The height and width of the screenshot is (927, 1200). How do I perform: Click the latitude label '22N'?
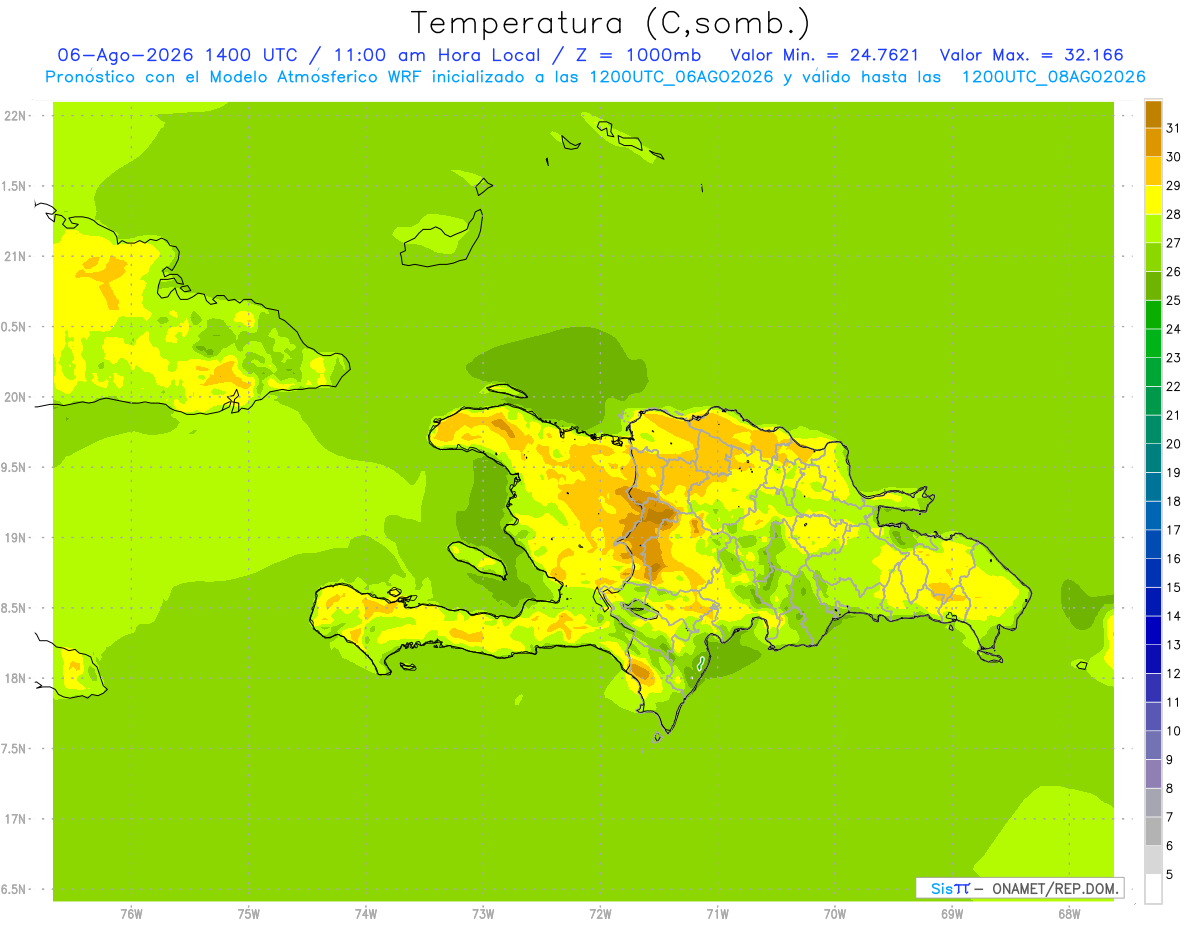coord(14,115)
